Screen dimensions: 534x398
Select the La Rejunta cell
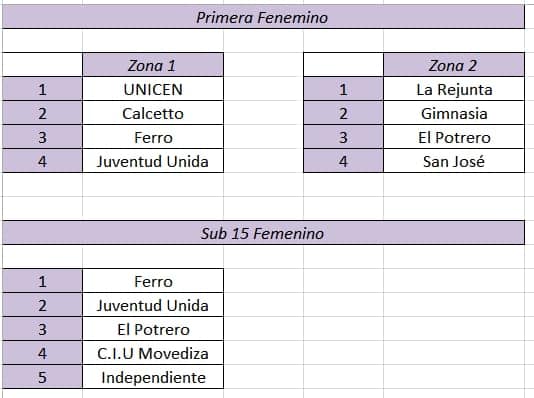pos(454,89)
